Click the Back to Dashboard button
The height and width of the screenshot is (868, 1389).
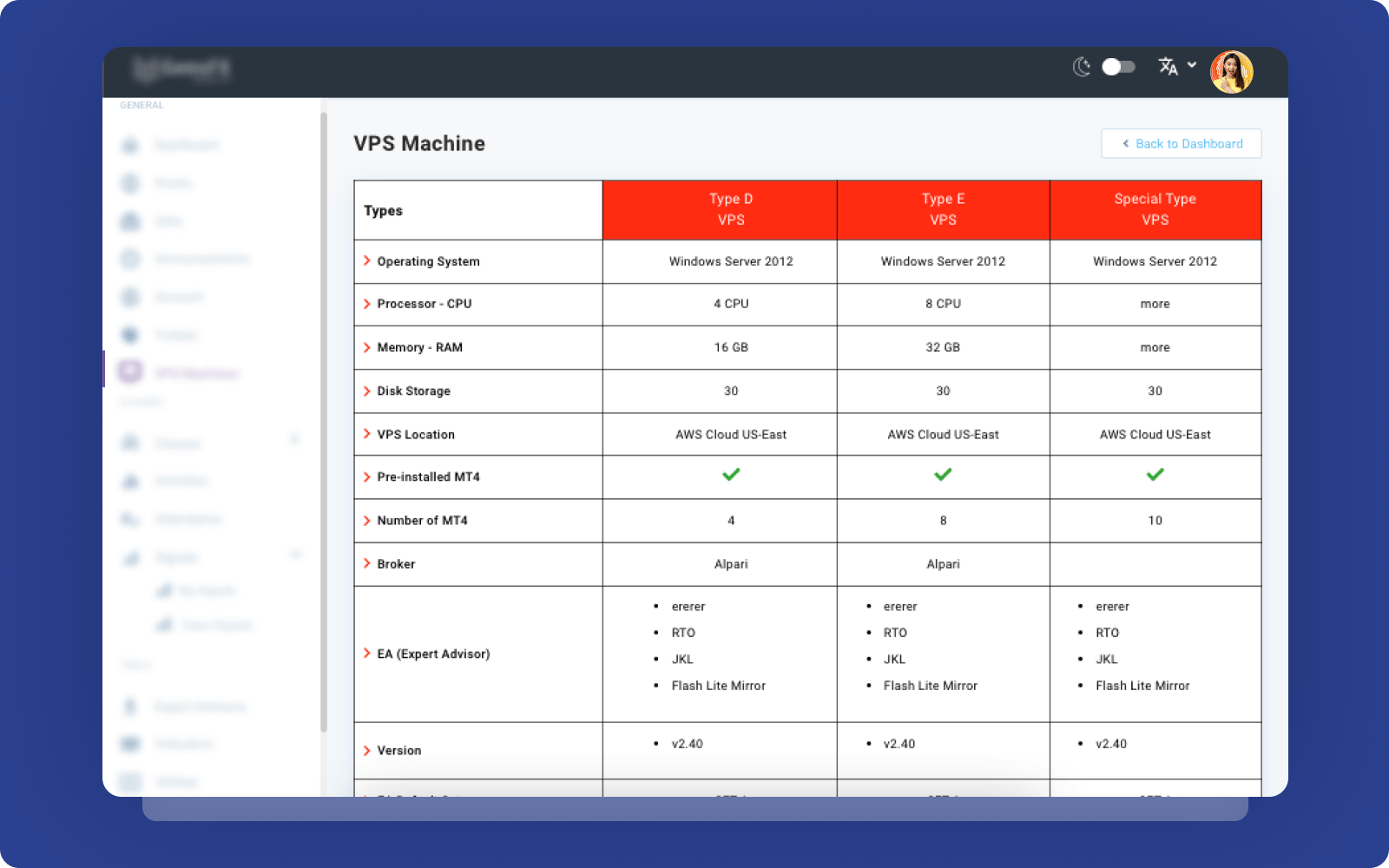pos(1182,144)
